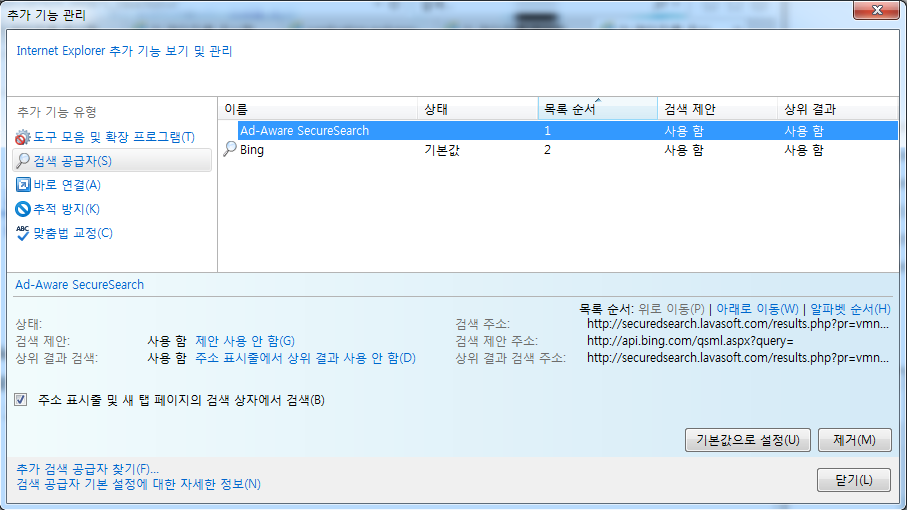Click the 검색 주소 securedsearch.lavasoft.com URL
This screenshot has height=510, width=907.
(x=738, y=324)
